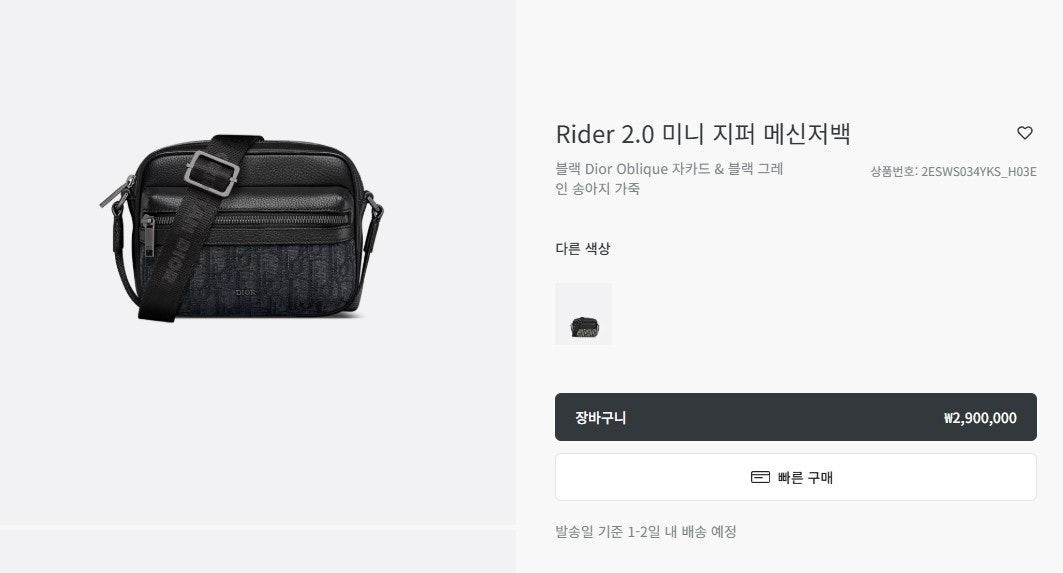Click product number 2ESWS034YKS_H03E

(978, 172)
